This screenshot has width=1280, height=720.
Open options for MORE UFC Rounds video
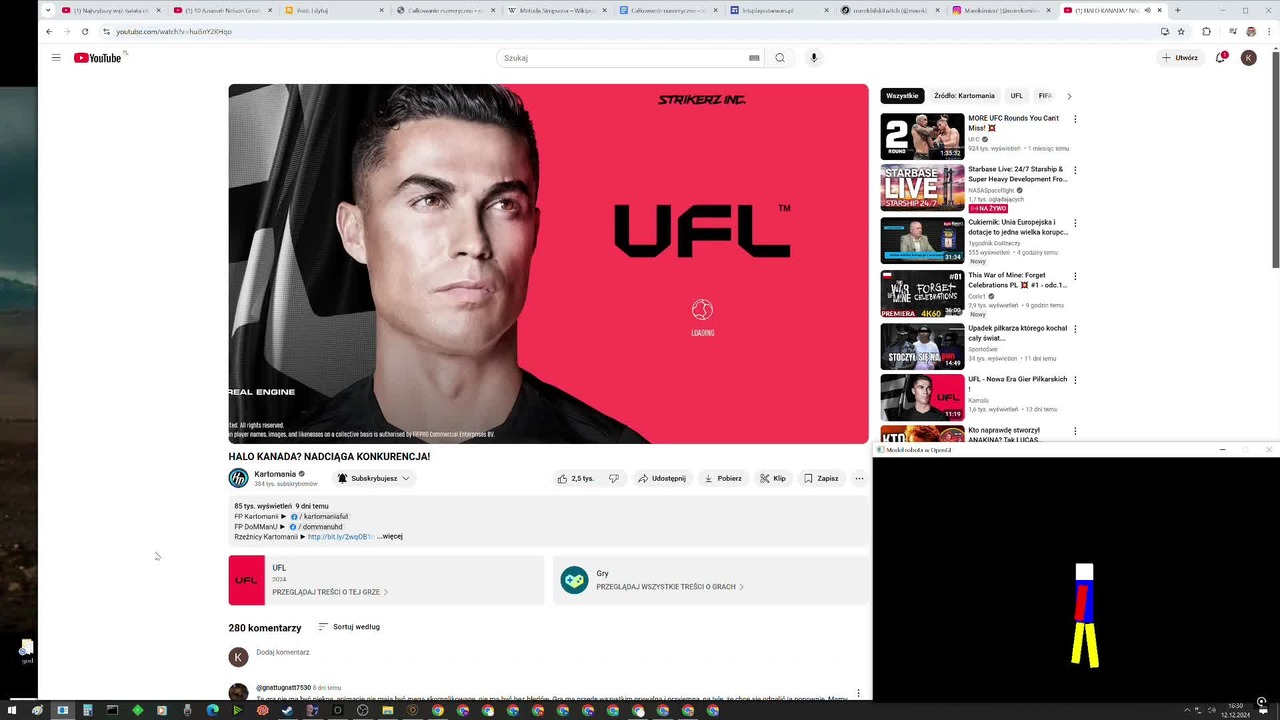pos(1075,119)
